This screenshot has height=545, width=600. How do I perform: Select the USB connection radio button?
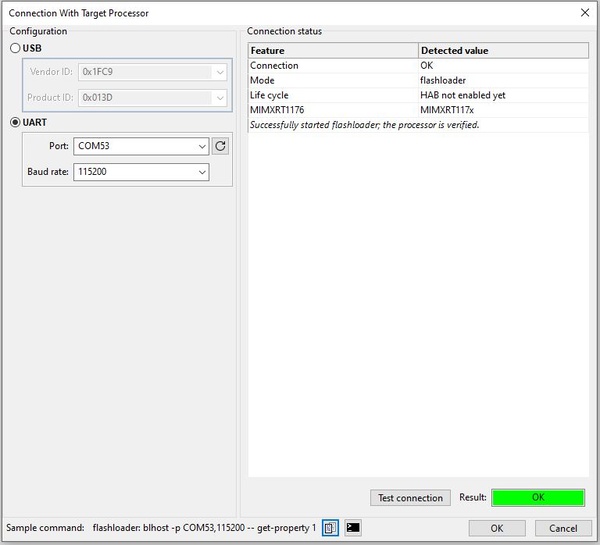[15, 48]
